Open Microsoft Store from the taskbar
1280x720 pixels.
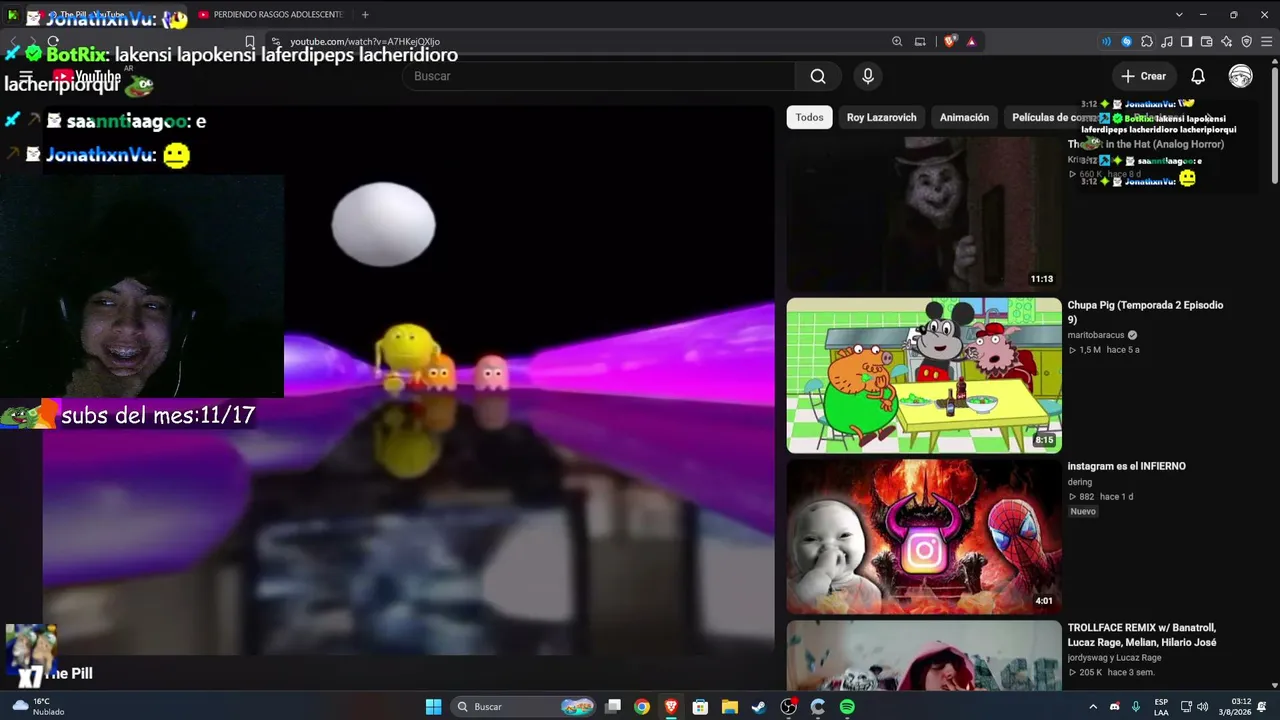pyautogui.click(x=701, y=707)
